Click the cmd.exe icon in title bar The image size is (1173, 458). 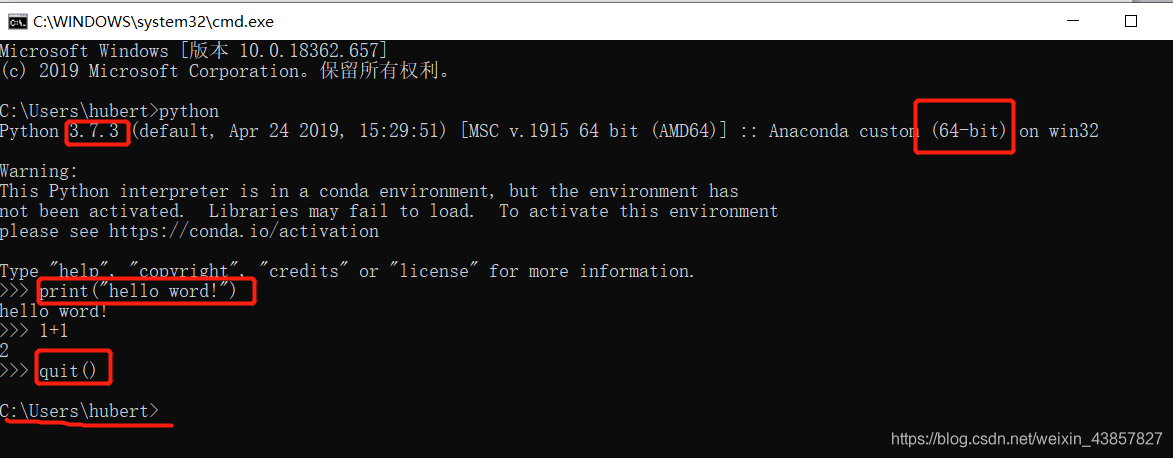click(17, 22)
